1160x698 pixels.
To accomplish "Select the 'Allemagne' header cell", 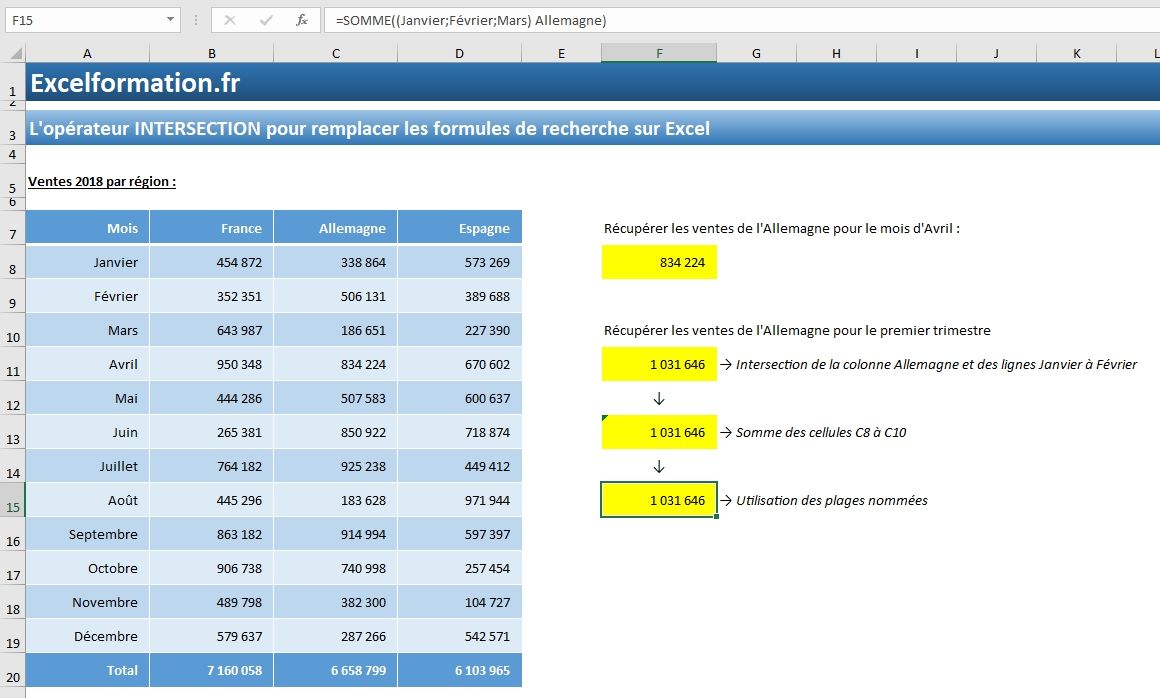I will click(x=336, y=228).
